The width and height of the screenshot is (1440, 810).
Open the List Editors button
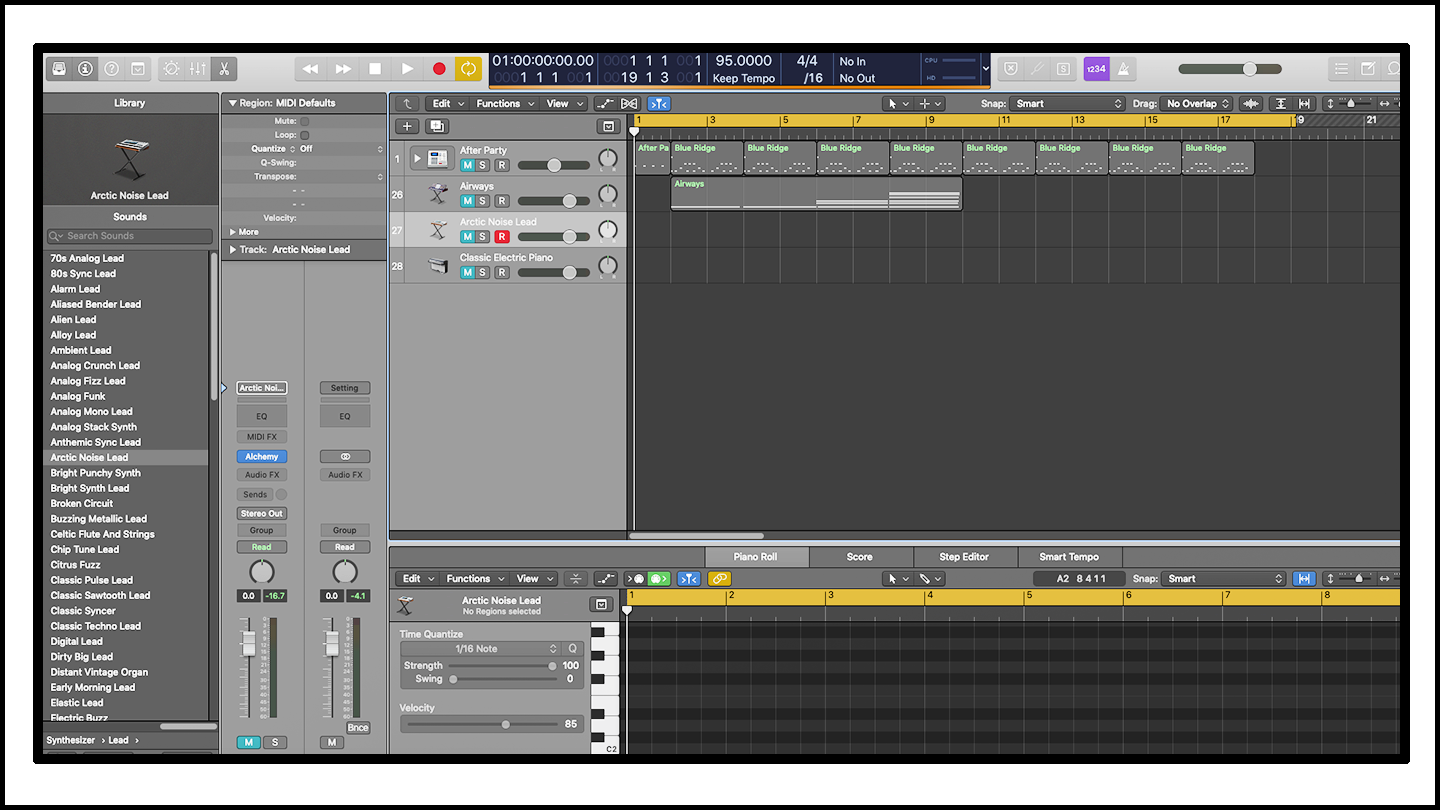(x=1341, y=69)
